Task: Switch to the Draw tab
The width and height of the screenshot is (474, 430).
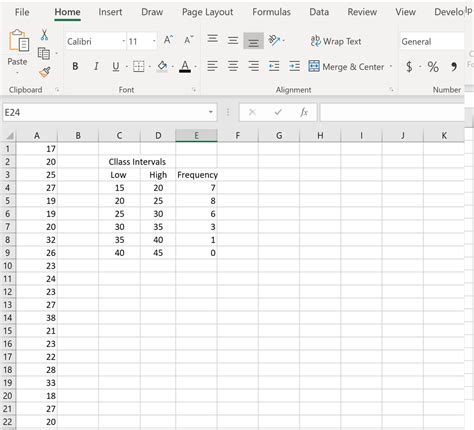Action: (x=152, y=12)
